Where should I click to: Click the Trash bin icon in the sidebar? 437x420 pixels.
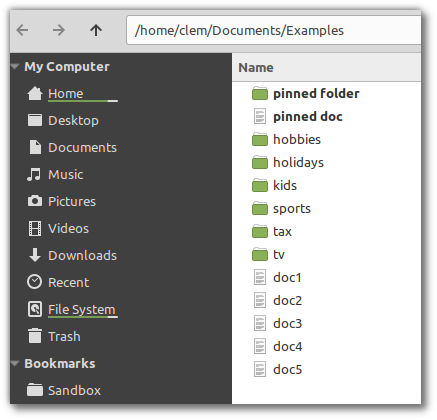pyautogui.click(x=35, y=336)
